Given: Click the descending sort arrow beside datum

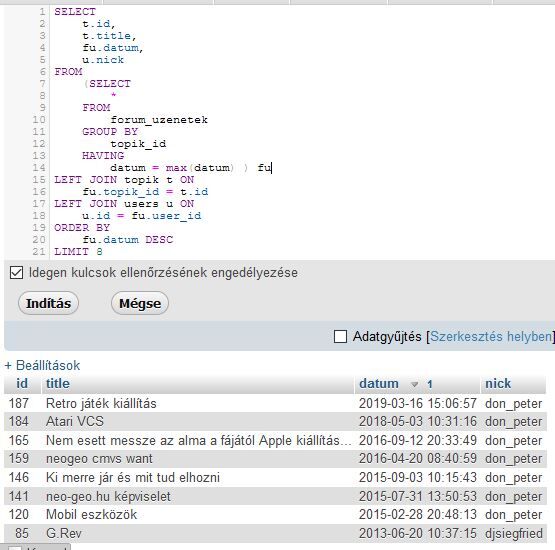Looking at the screenshot, I should pos(414,384).
